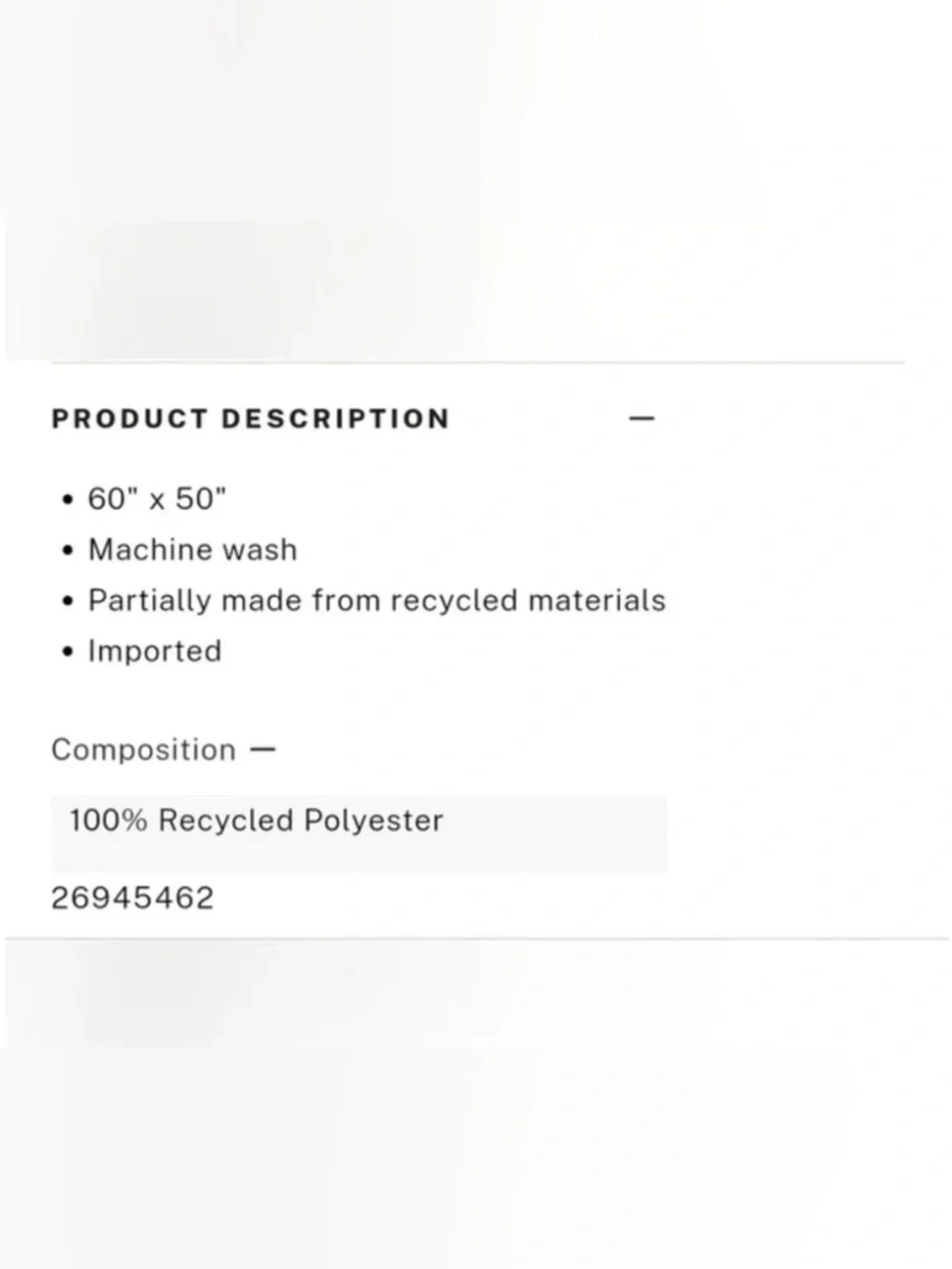Click the word 'Polyester' in composition
This screenshot has height=1269, width=952.
pos(373,821)
